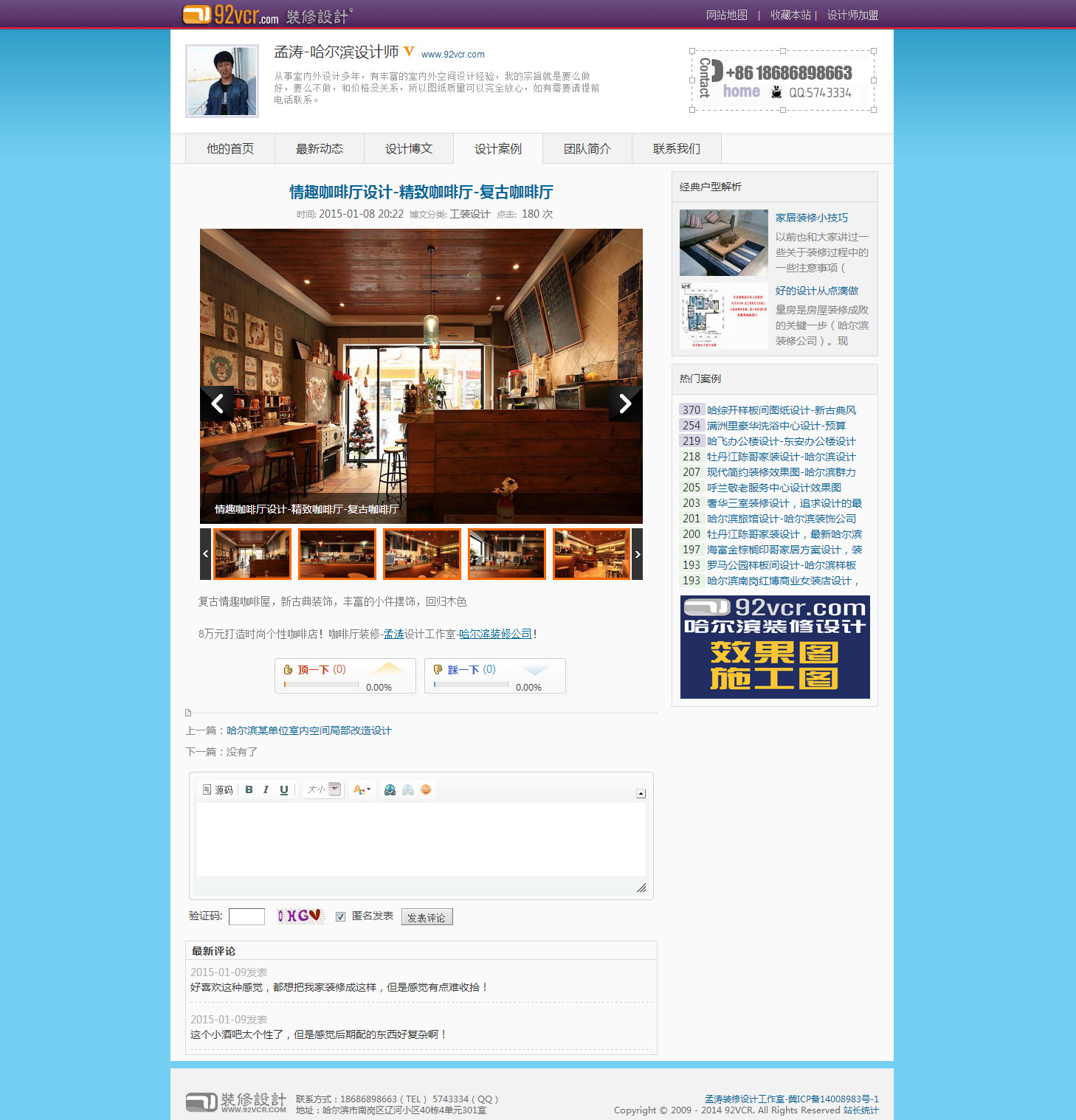Screen dimensions: 1076x1120
Task: Refresh the captcha image
Action: tap(300, 916)
